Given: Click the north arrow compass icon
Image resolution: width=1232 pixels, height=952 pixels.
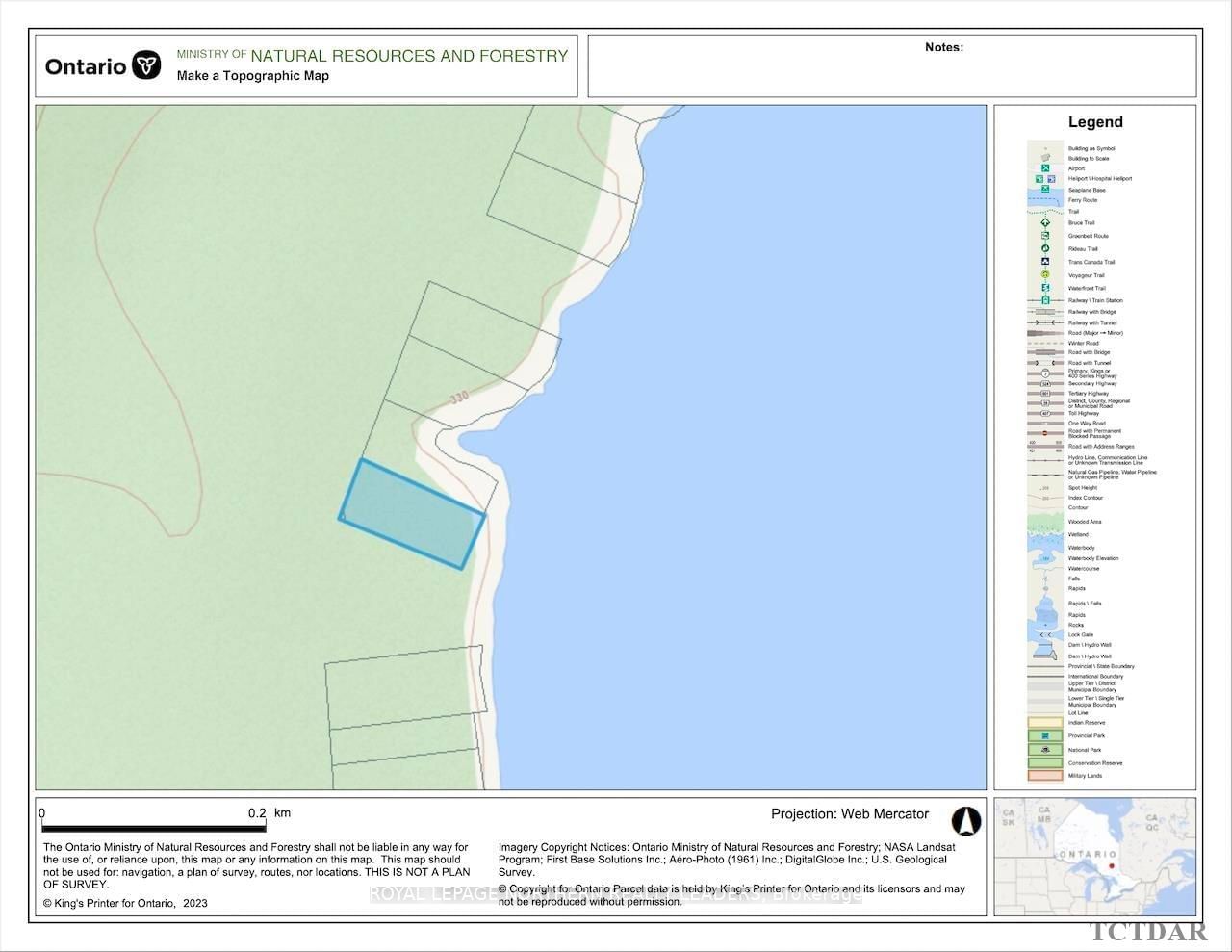Looking at the screenshot, I should point(965,821).
